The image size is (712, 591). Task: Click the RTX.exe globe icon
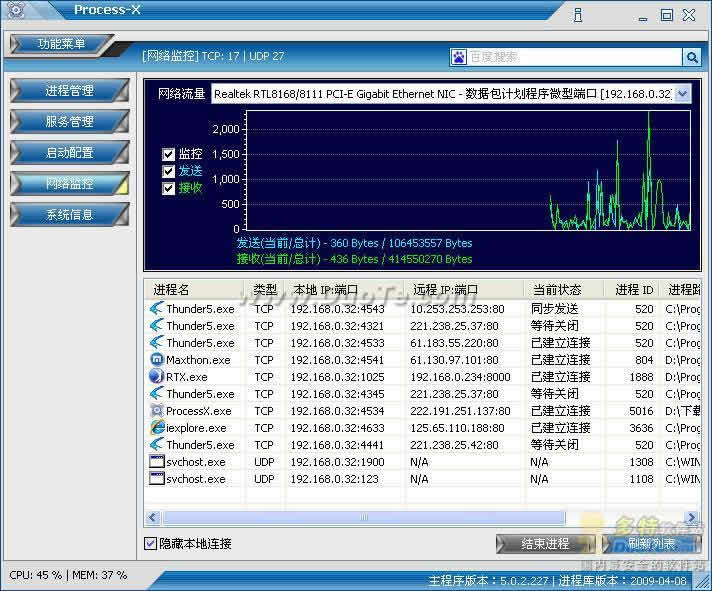(157, 377)
